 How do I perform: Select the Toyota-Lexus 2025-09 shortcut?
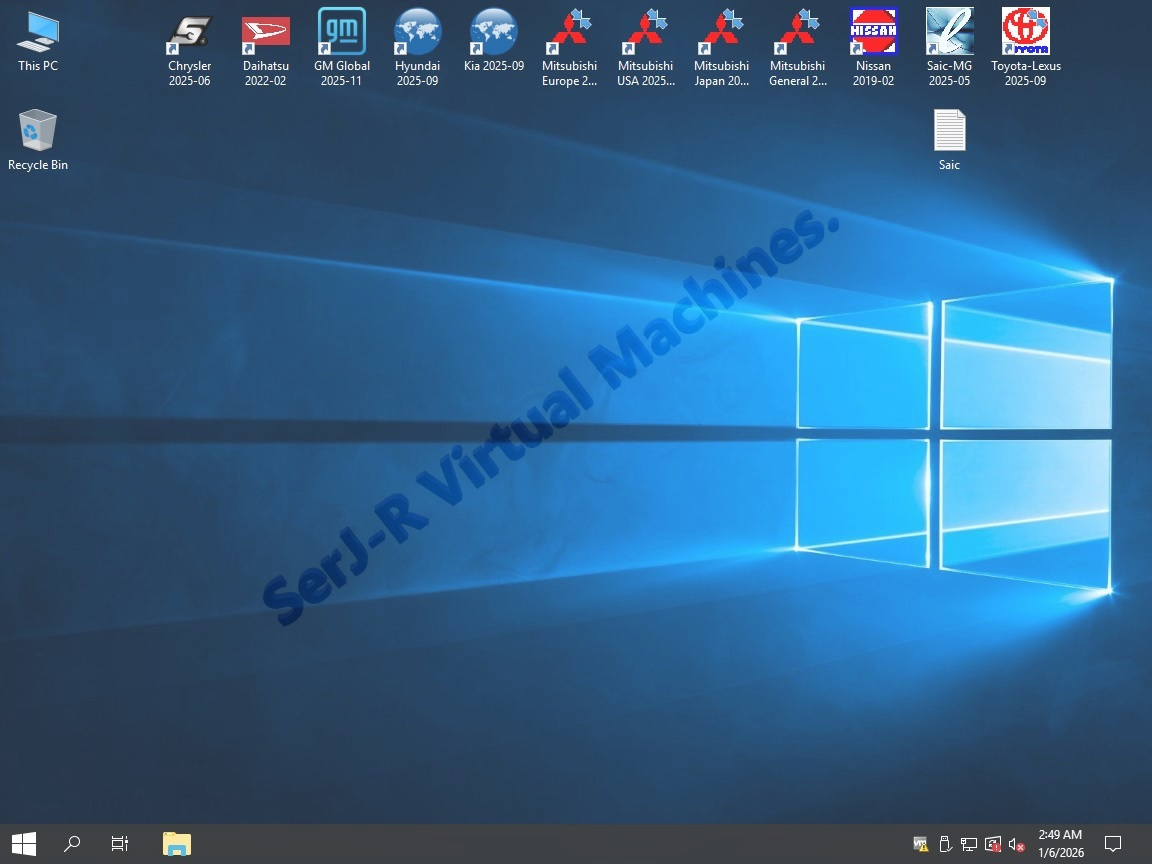[1025, 33]
